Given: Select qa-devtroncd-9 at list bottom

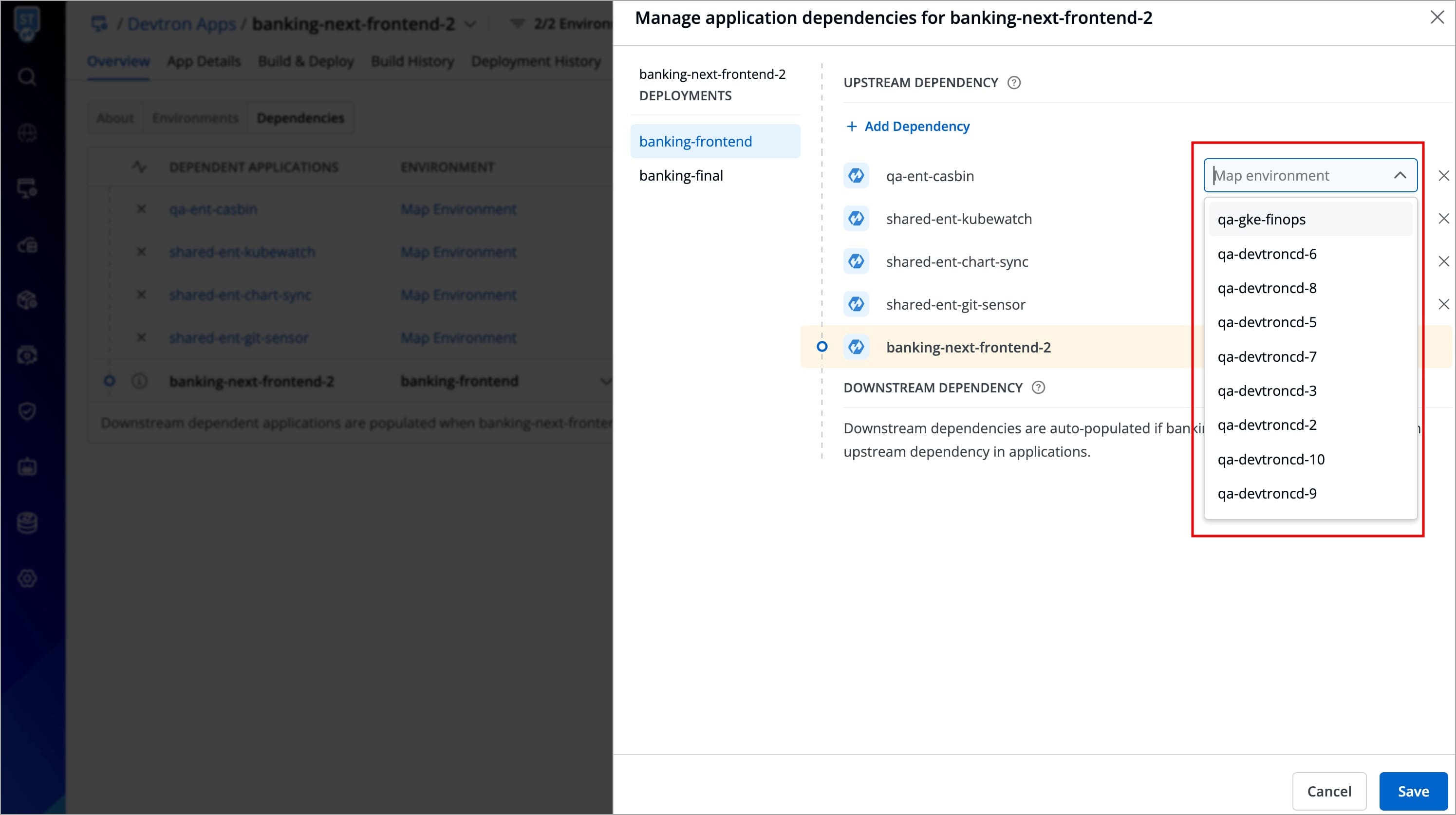Looking at the screenshot, I should point(1267,494).
